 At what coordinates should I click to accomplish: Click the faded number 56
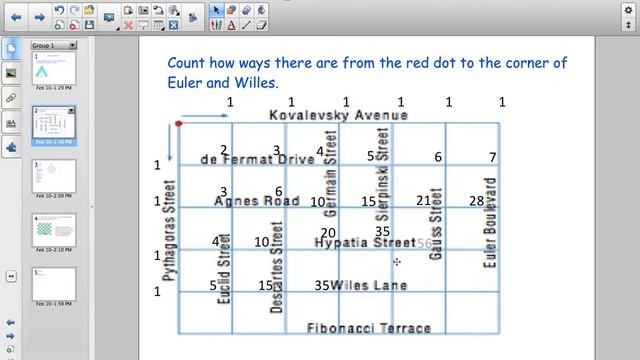pos(424,244)
